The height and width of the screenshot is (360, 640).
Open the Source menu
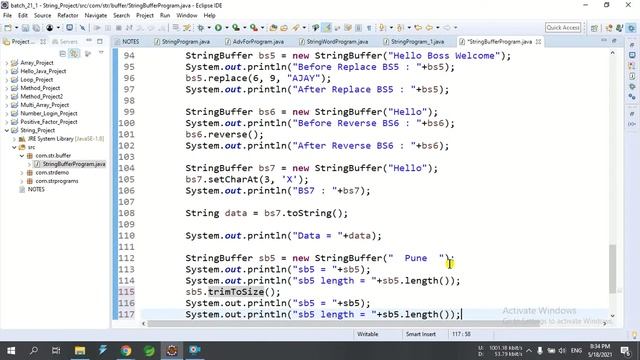pyautogui.click(x=42, y=16)
